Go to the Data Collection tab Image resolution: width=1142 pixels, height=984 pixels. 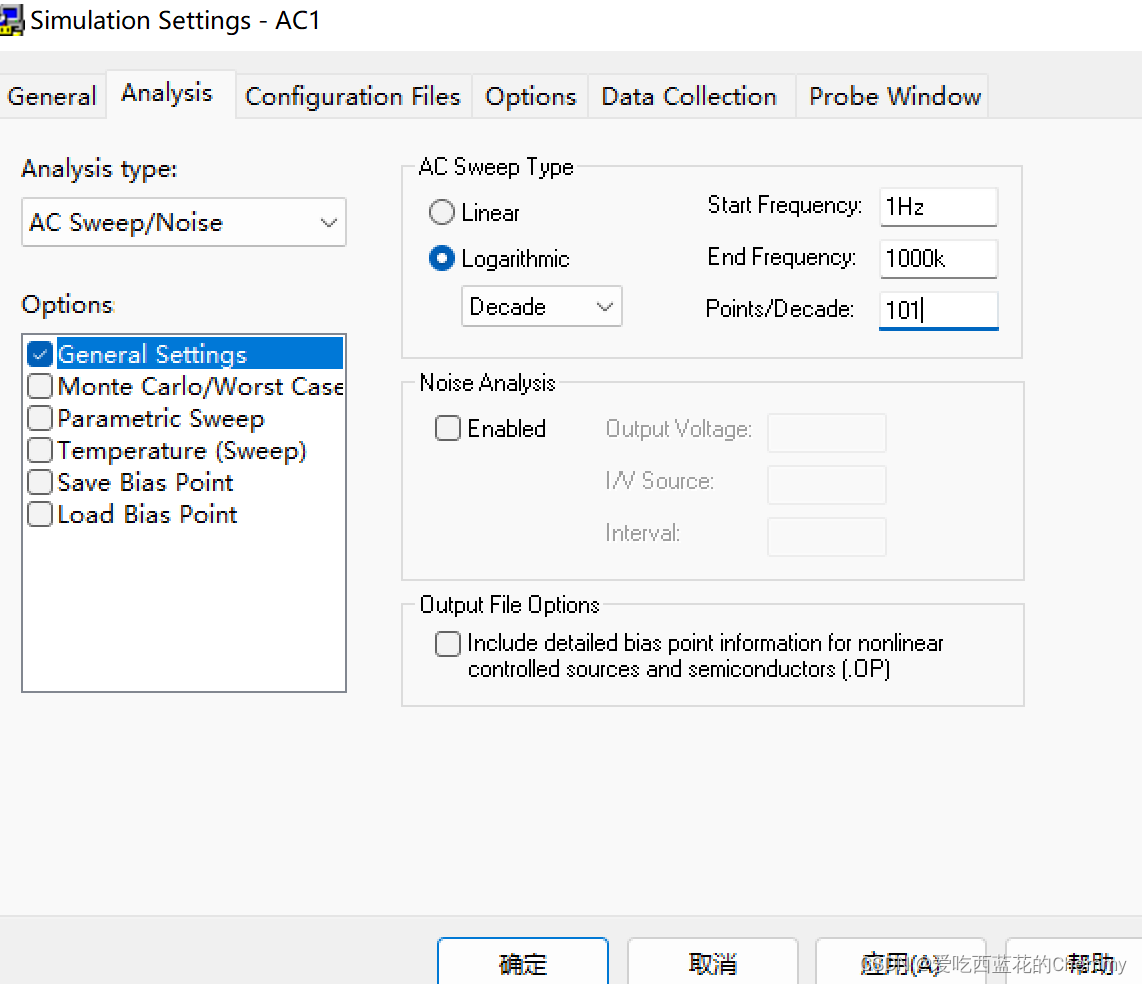689,97
